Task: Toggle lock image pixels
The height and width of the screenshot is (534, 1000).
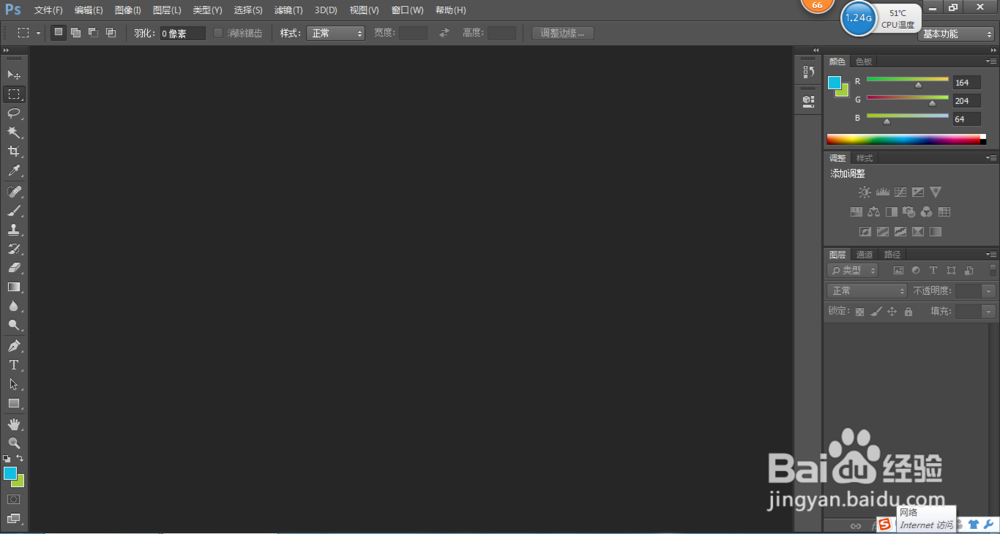Action: click(876, 312)
